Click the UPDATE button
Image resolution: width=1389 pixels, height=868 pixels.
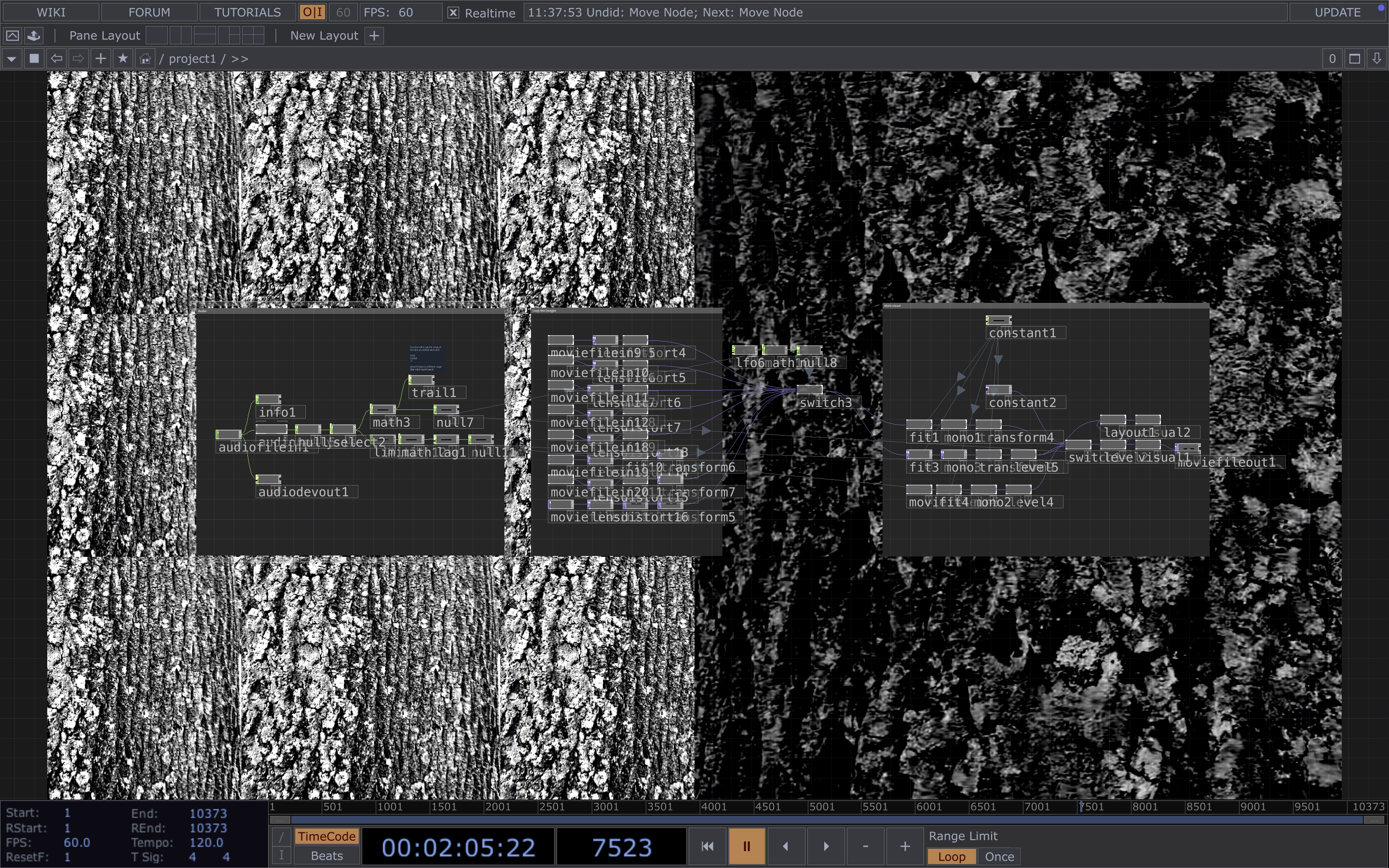[x=1337, y=13]
